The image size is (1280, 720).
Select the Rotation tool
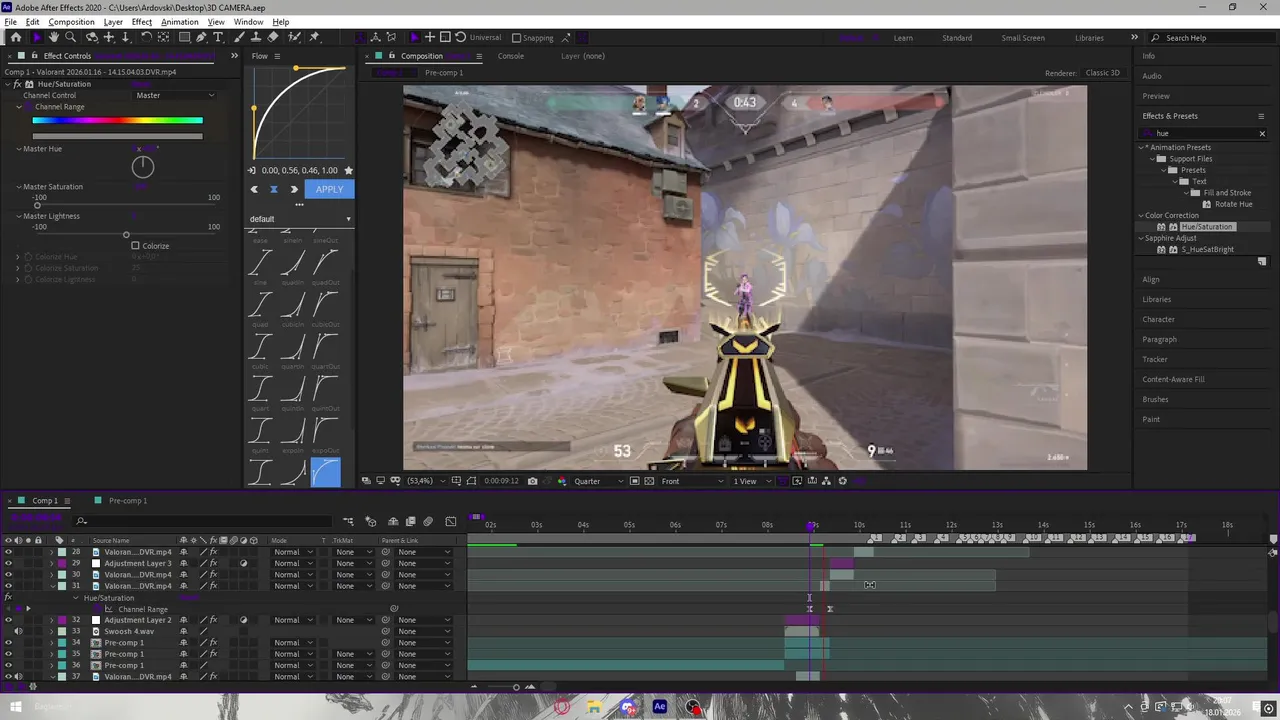[x=145, y=38]
